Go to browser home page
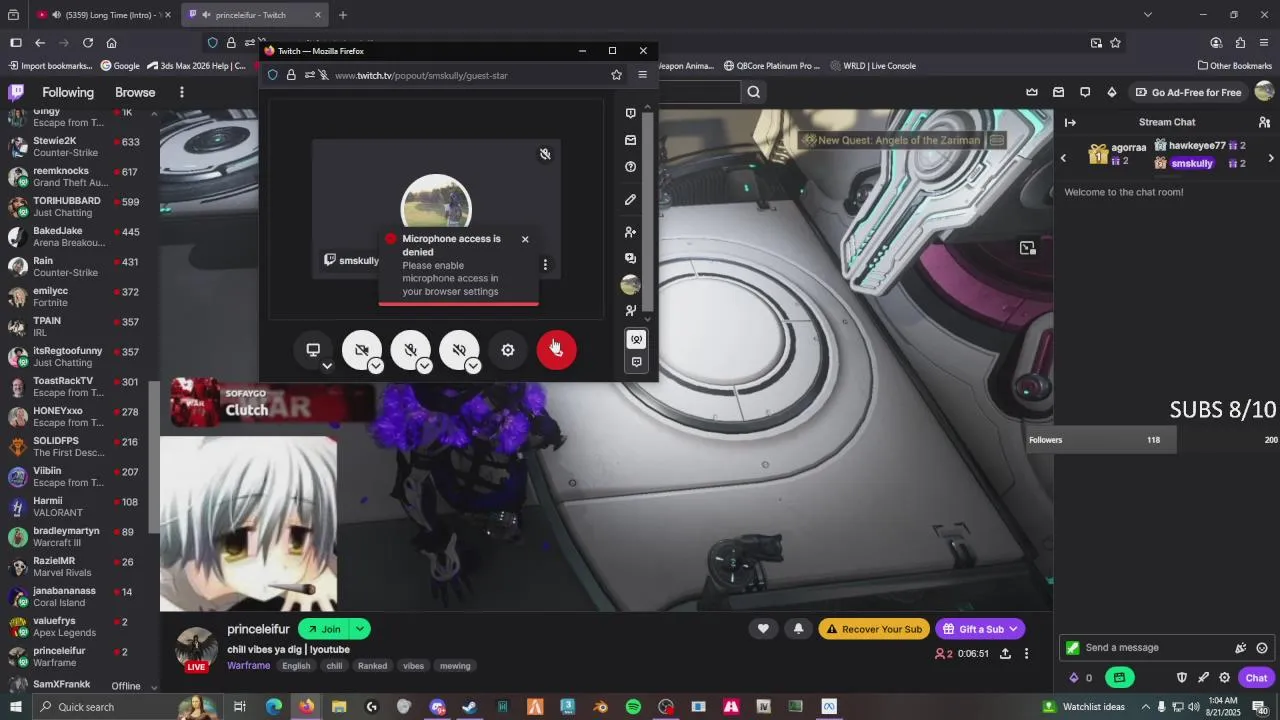Image resolution: width=1280 pixels, height=720 pixels. [112, 43]
